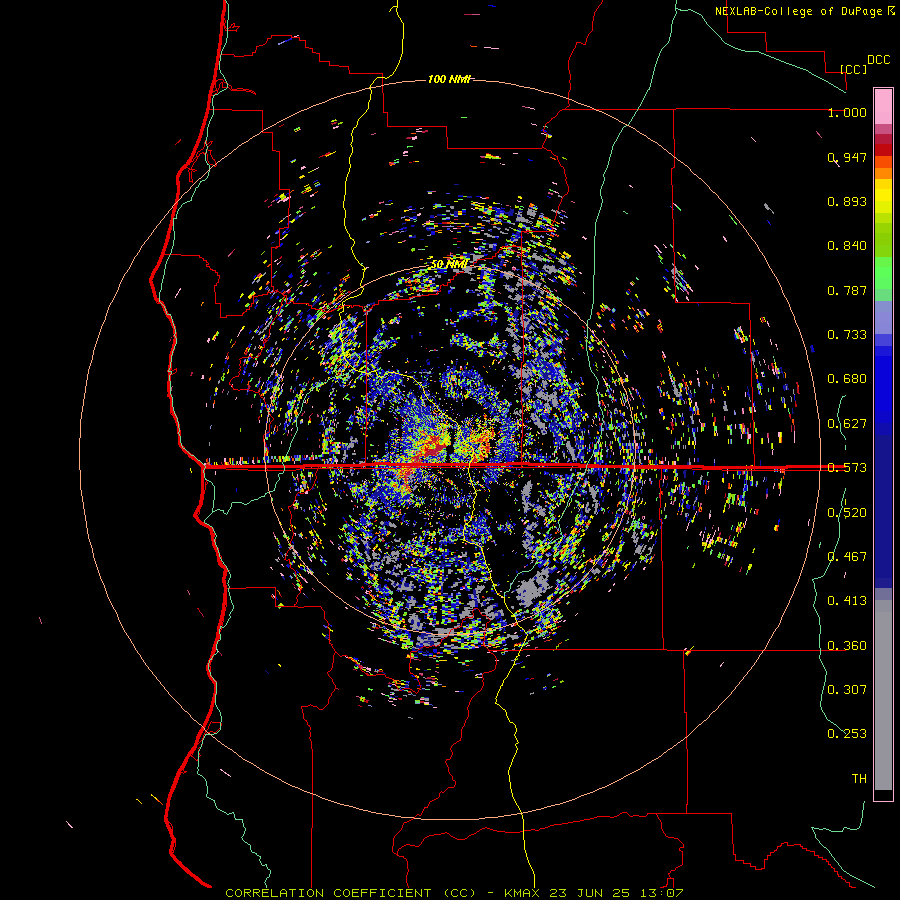
Task: Click the [CC] units label
Action: (x=854, y=69)
